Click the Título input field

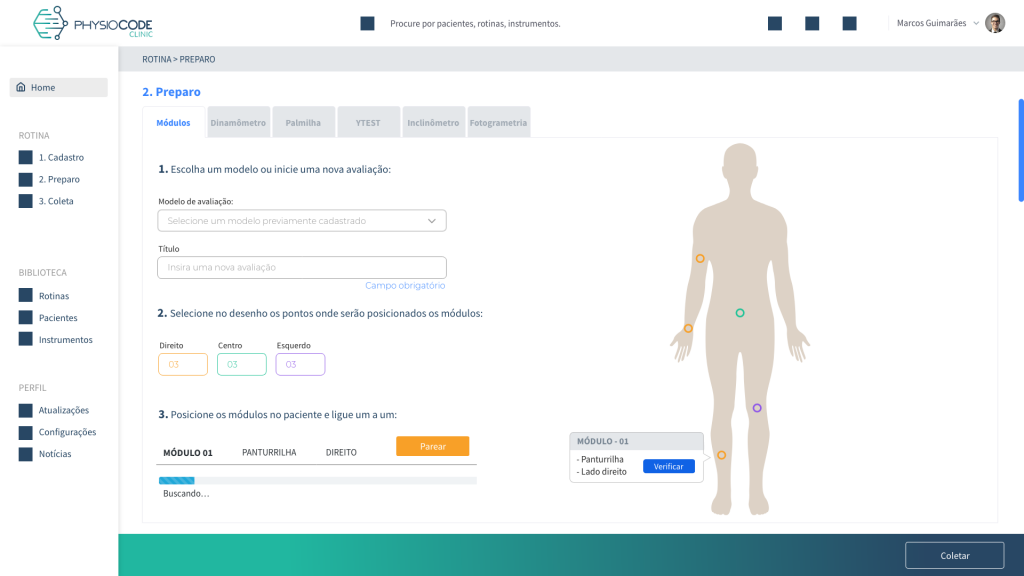[x=302, y=267]
